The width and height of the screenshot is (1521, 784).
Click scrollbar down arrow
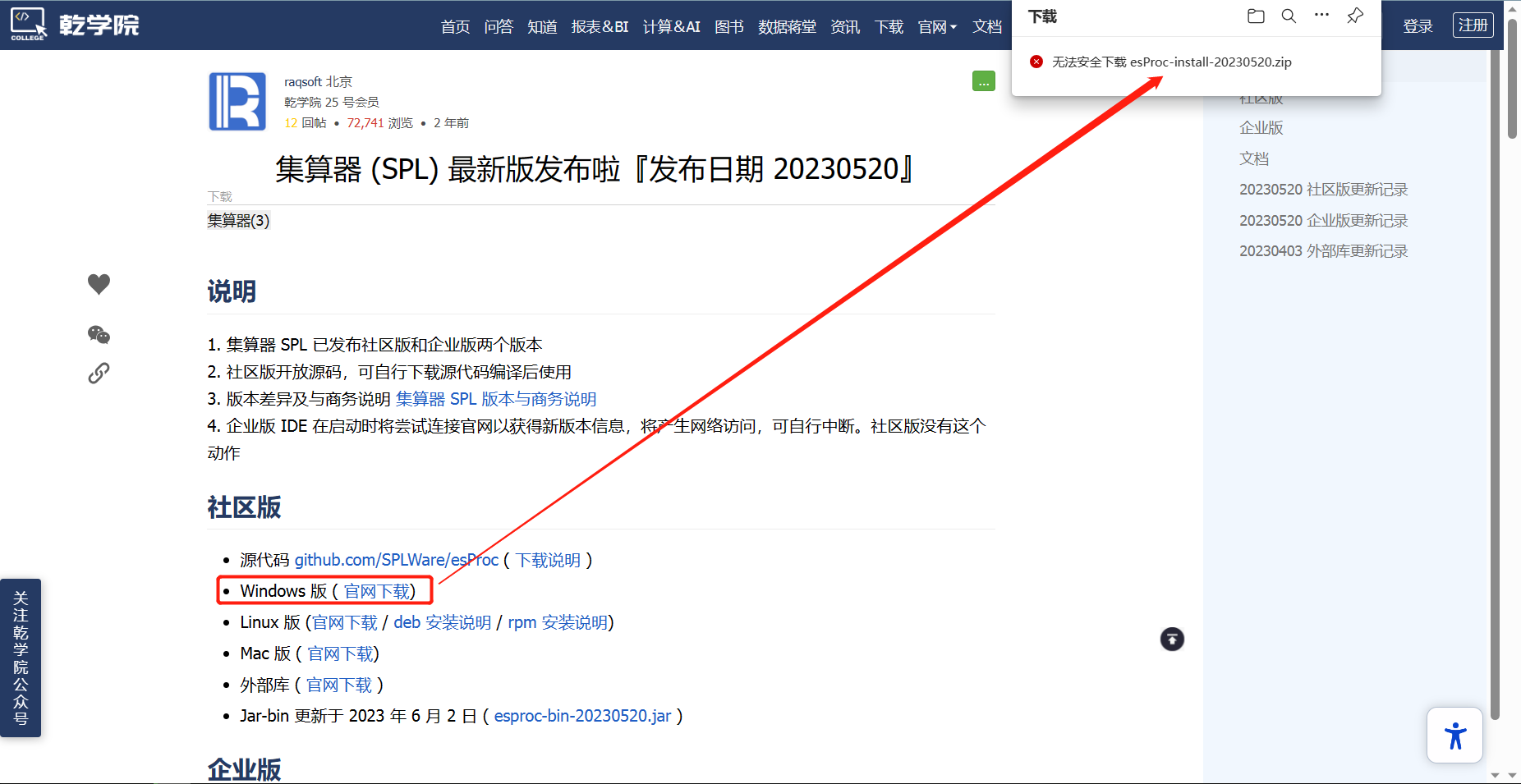pos(1512,775)
